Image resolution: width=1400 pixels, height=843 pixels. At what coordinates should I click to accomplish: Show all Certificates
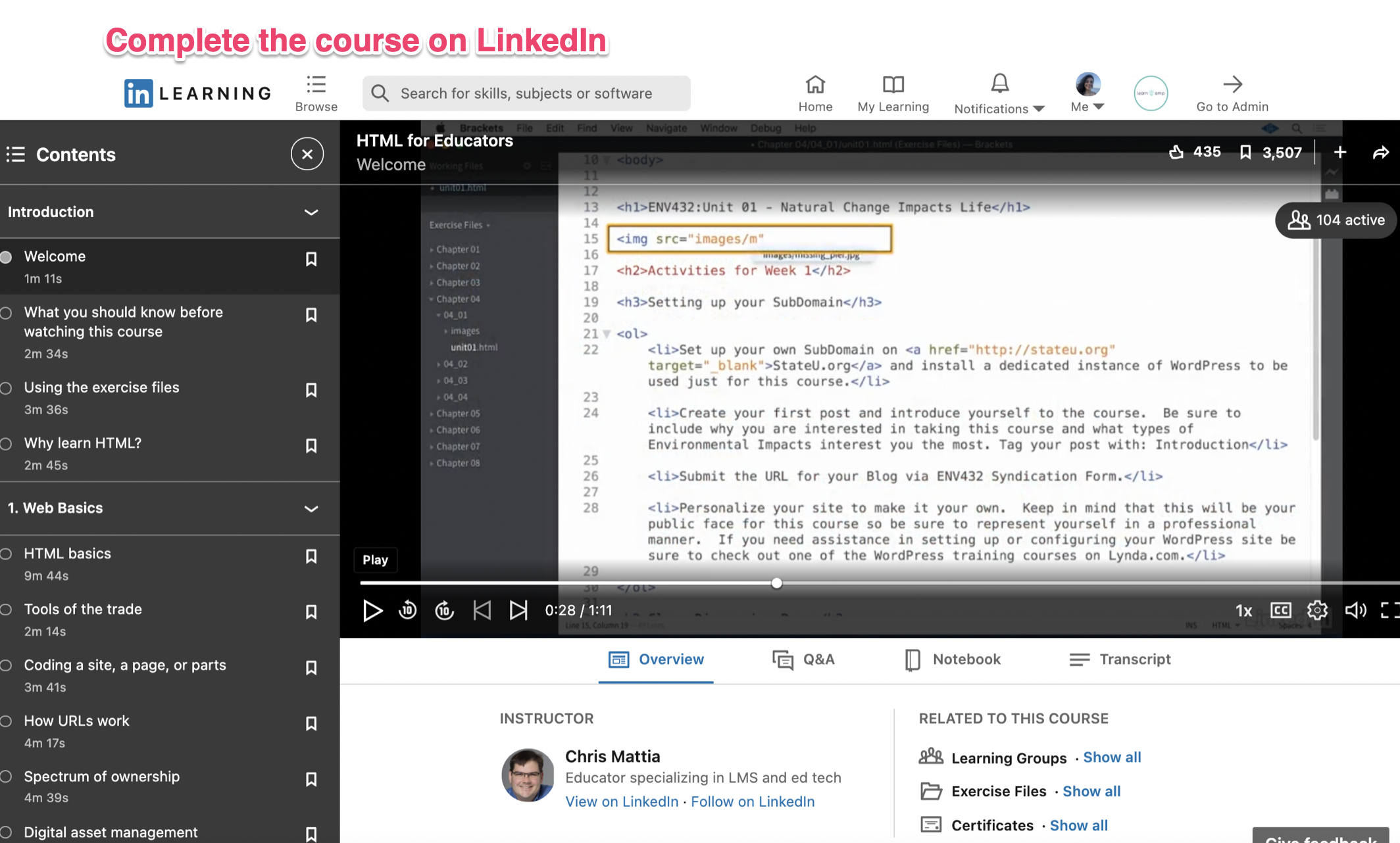coord(1079,826)
